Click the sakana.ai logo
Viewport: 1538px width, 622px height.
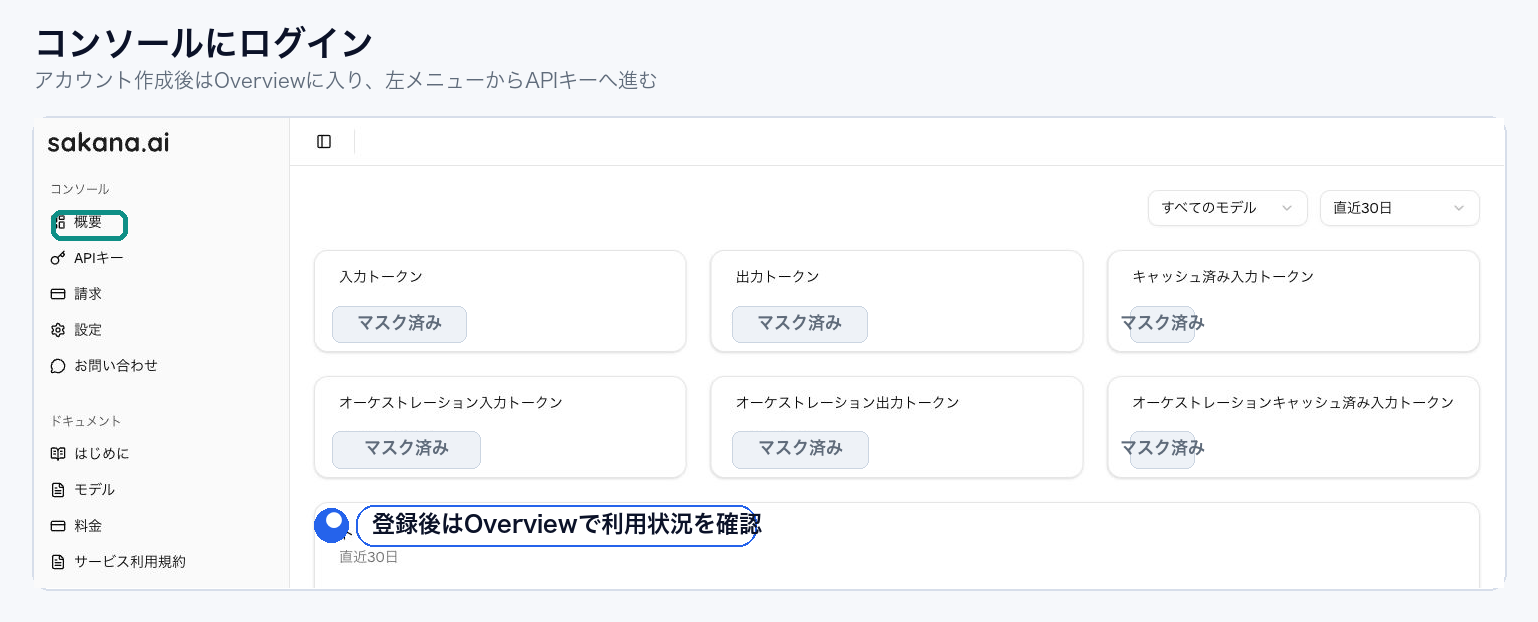tap(108, 143)
